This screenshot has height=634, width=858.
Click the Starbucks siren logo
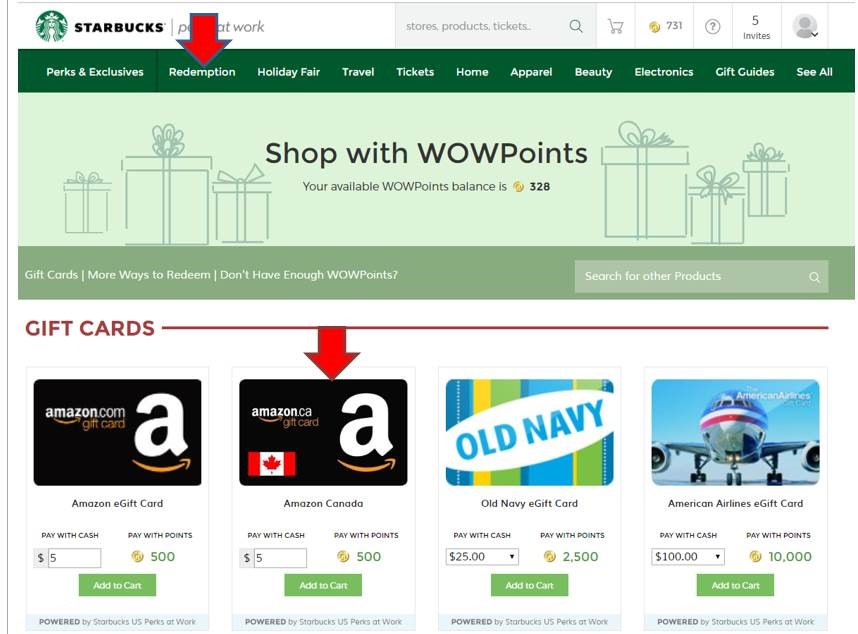[x=51, y=26]
